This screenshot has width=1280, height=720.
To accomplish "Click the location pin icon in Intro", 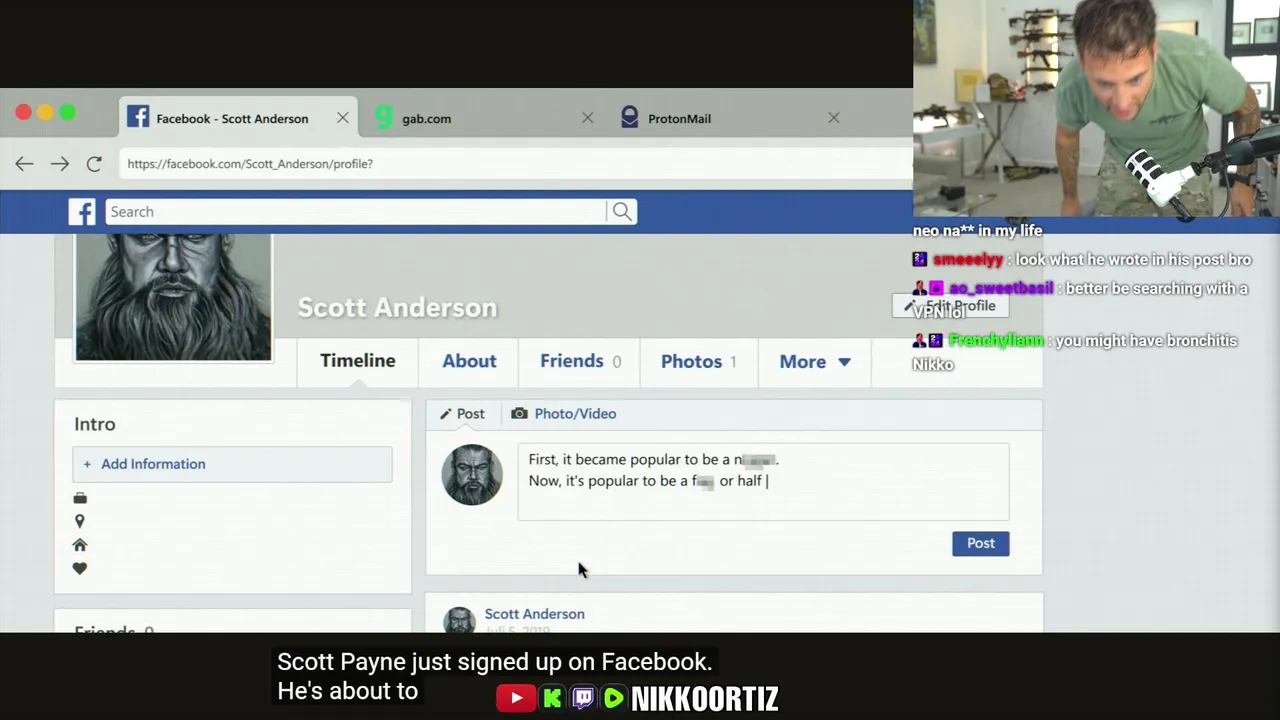I will pos(80,521).
